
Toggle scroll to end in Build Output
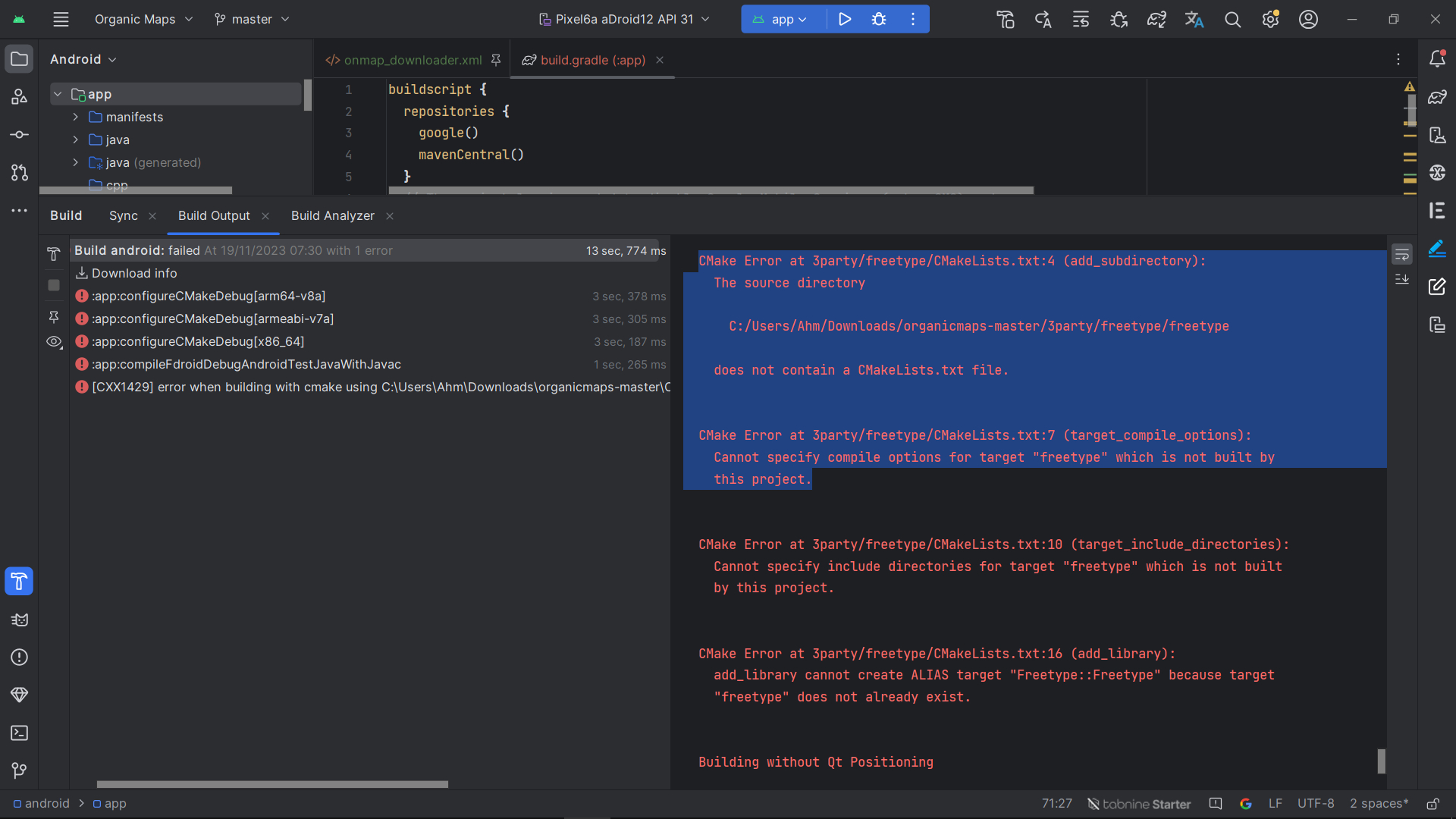coord(1403,279)
